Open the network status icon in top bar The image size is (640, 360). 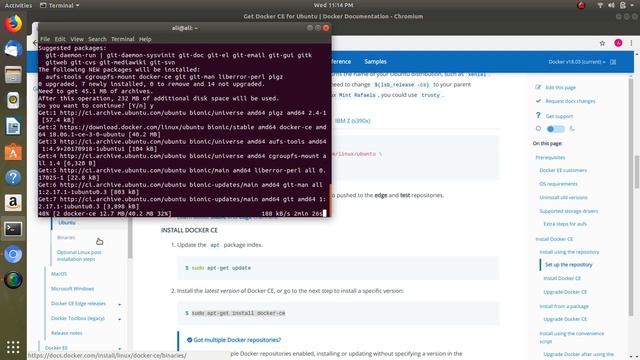[600, 5]
